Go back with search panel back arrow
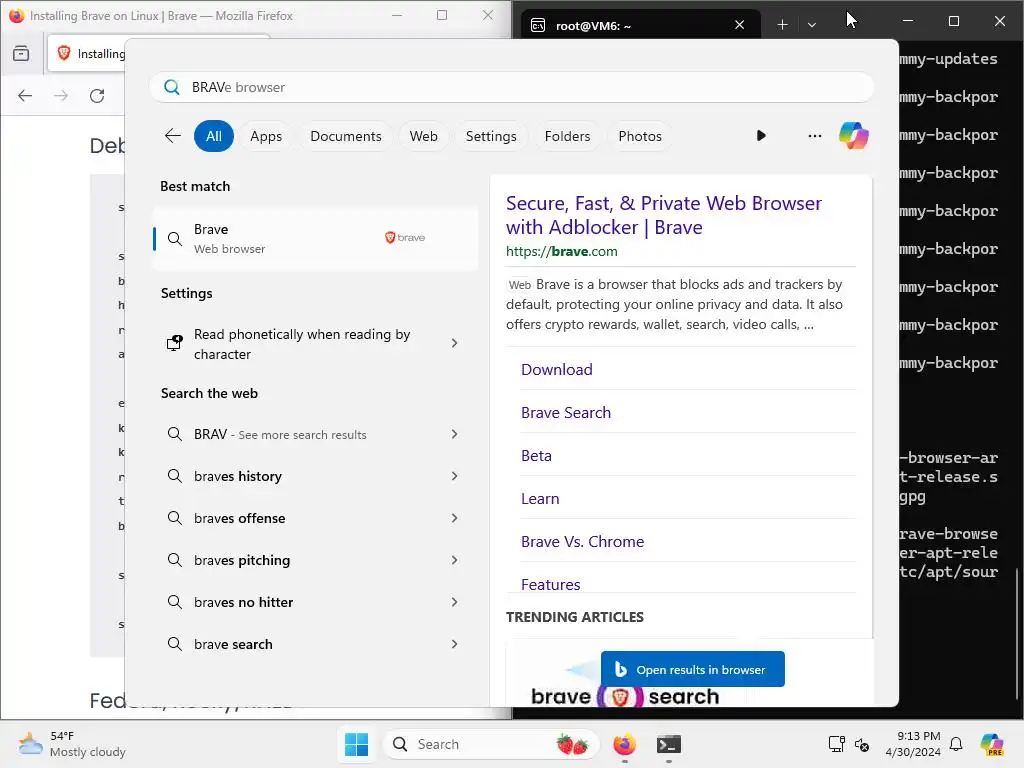This screenshot has width=1024, height=768. (172, 136)
